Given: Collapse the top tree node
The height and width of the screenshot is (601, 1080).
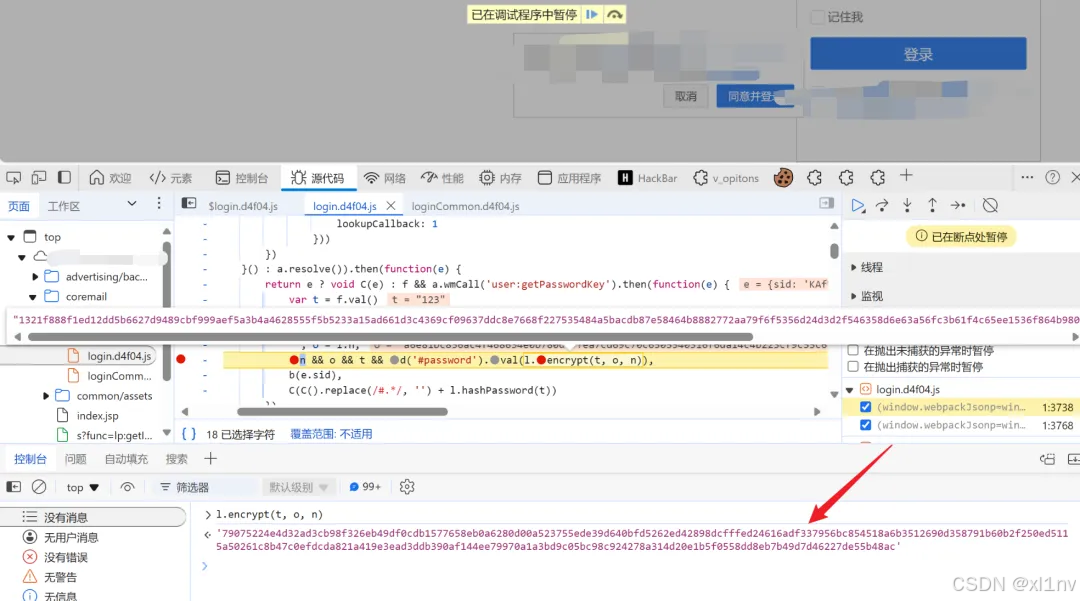Looking at the screenshot, I should 11,237.
